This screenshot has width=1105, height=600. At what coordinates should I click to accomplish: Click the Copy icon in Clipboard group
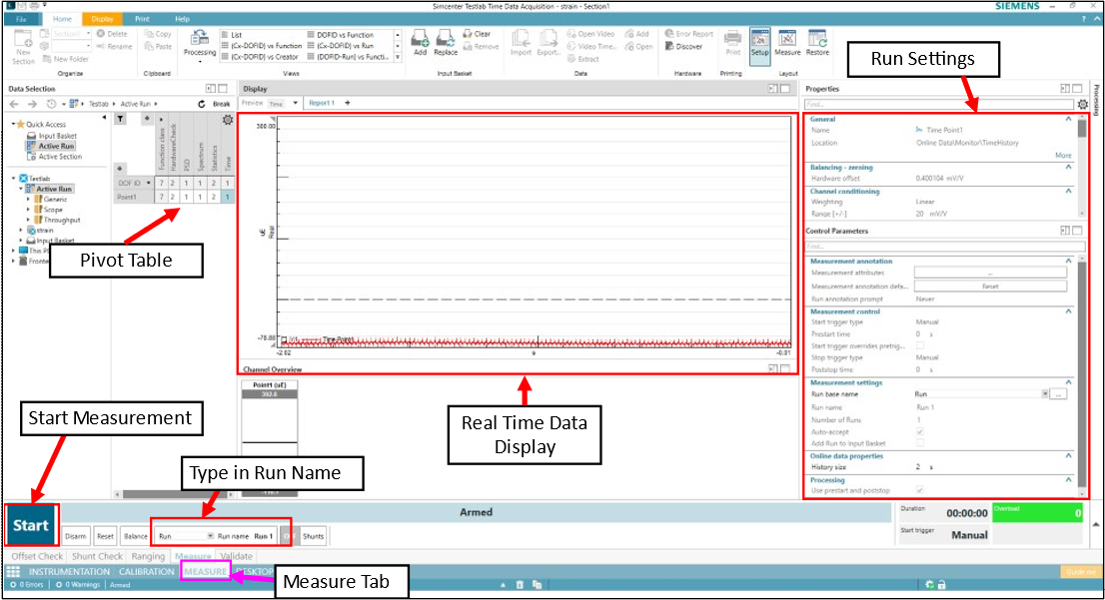[x=149, y=34]
